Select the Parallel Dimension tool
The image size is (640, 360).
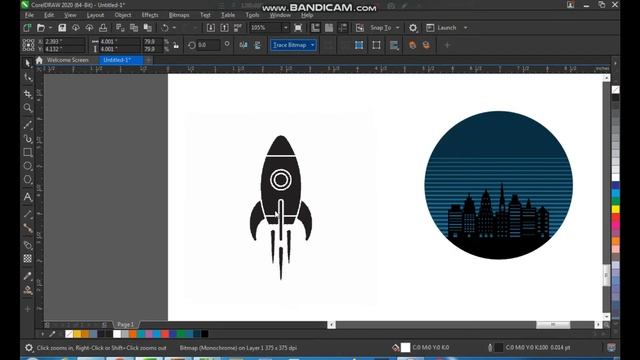(x=28, y=214)
